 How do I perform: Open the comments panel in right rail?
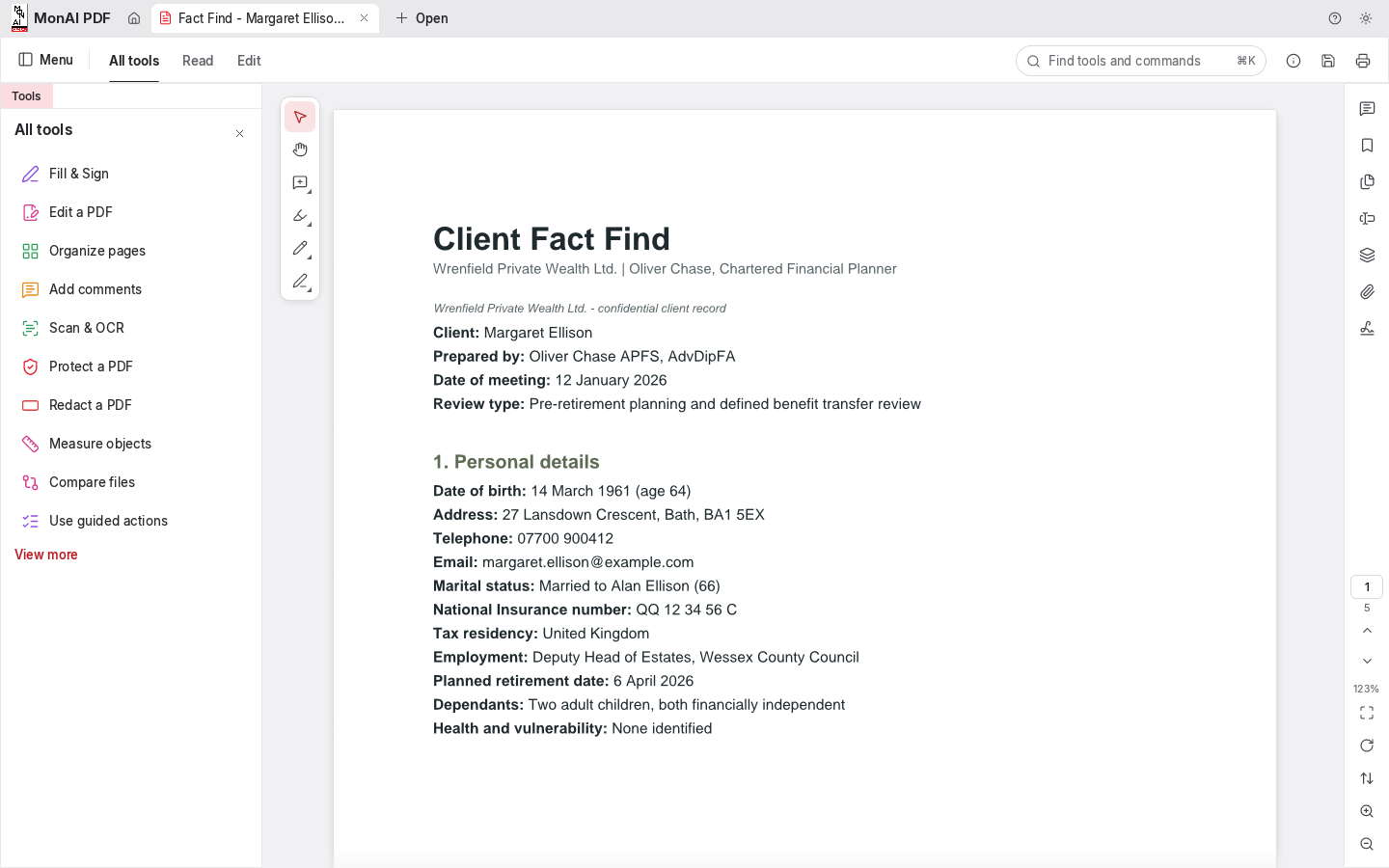[1367, 109]
